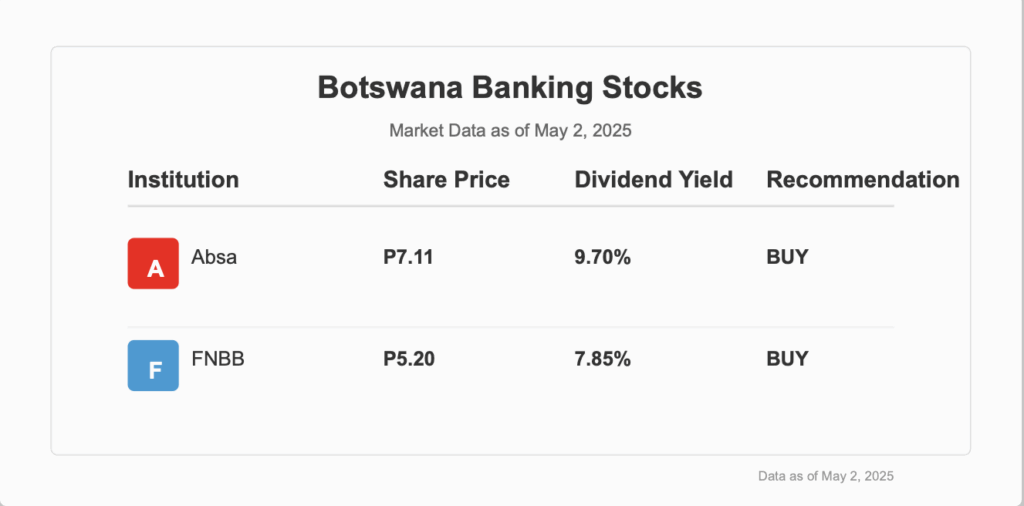
Task: Select the Absa institution name
Action: point(214,257)
